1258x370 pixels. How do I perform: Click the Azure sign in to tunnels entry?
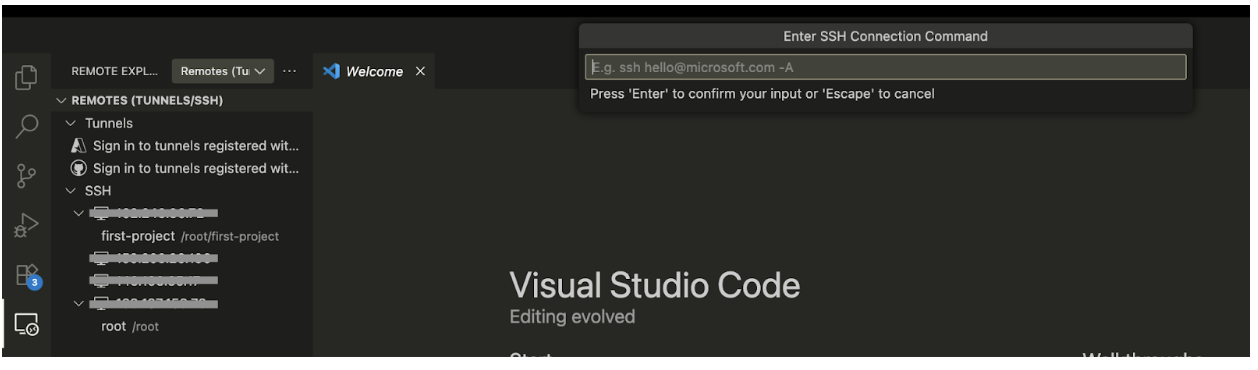pyautogui.click(x=185, y=146)
